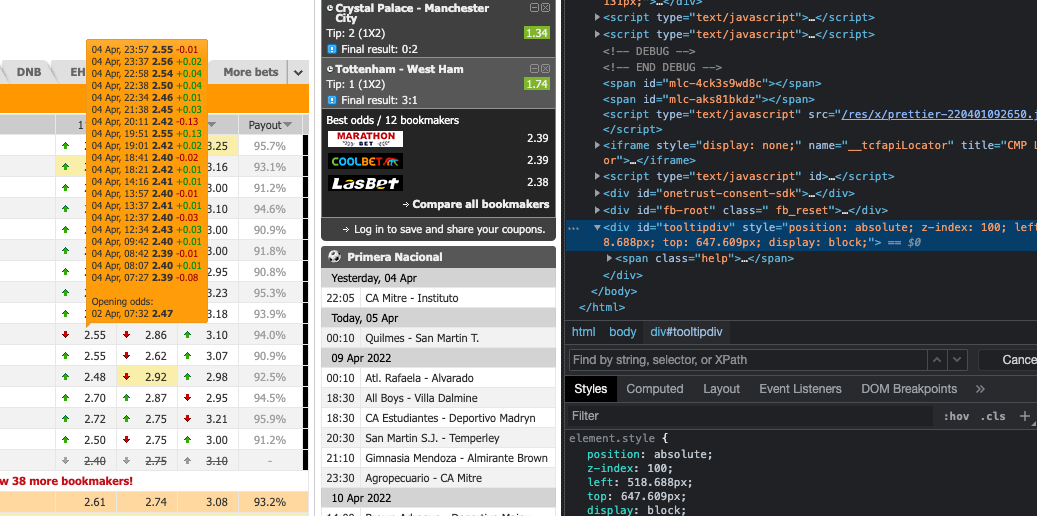This screenshot has height=516, width=1037.
Task: Click the green 1.74 odds box in the coupon
Action: [536, 84]
